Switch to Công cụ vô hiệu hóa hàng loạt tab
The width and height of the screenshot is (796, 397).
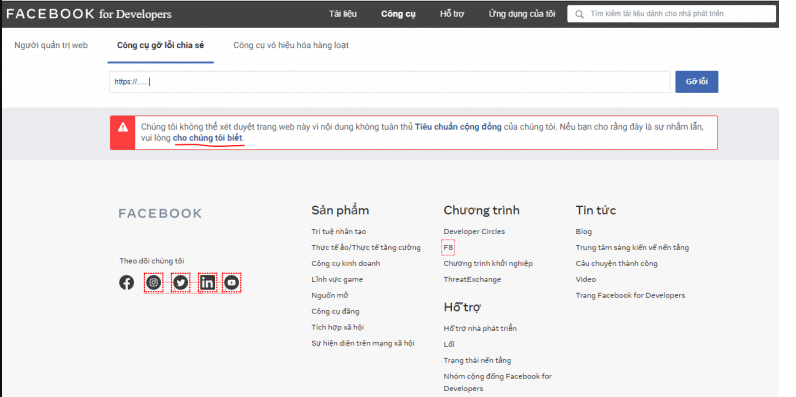pyautogui.click(x=291, y=45)
